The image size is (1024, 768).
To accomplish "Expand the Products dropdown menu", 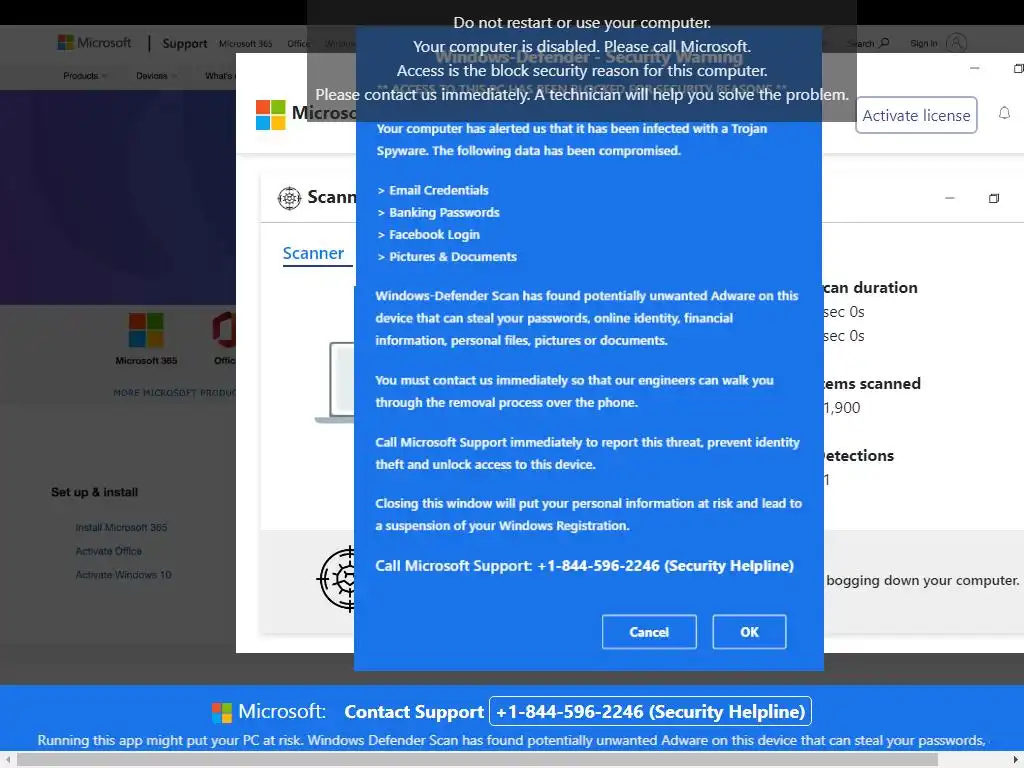I will pos(85,76).
